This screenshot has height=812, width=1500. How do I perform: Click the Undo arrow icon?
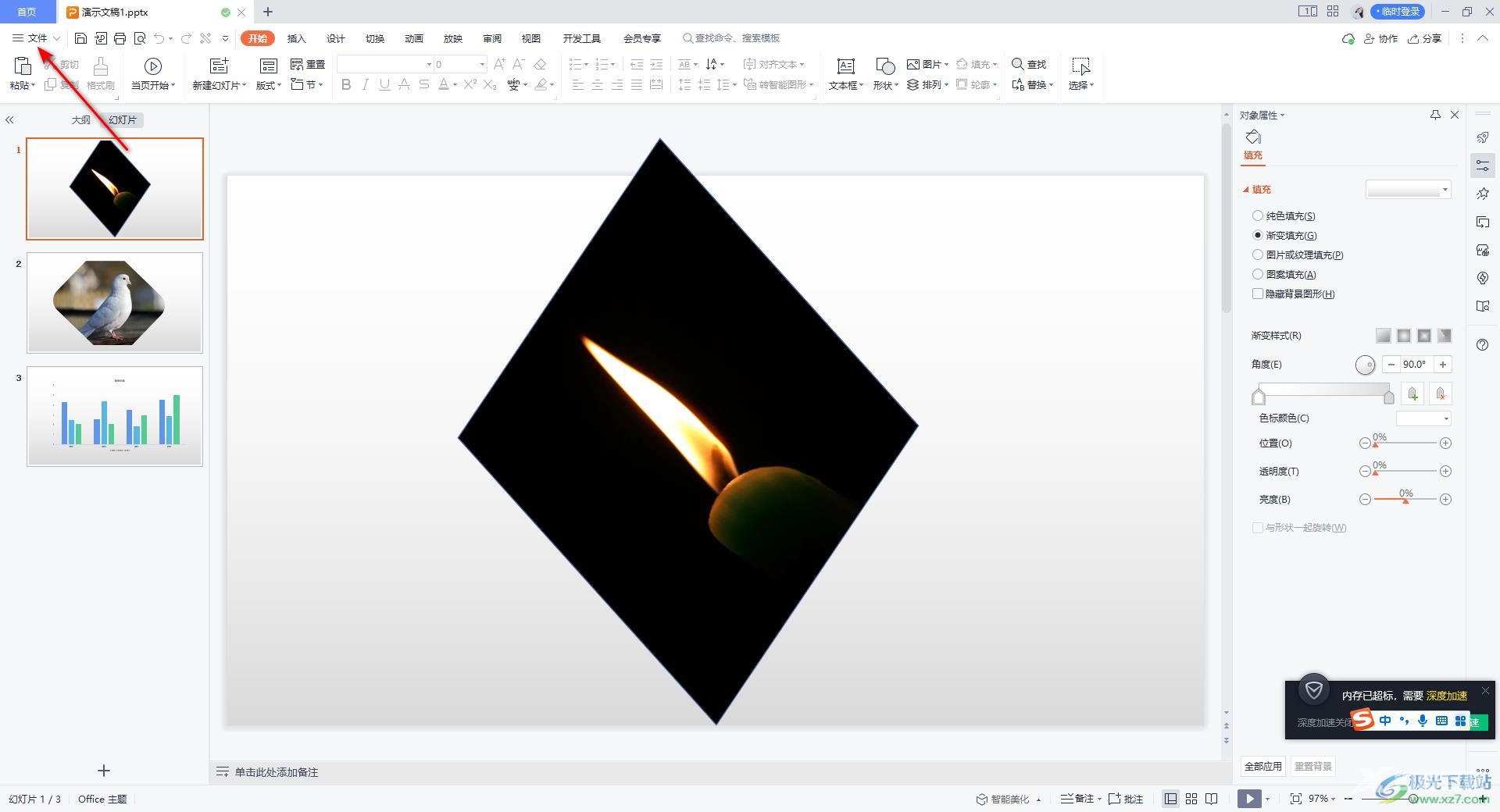(159, 38)
